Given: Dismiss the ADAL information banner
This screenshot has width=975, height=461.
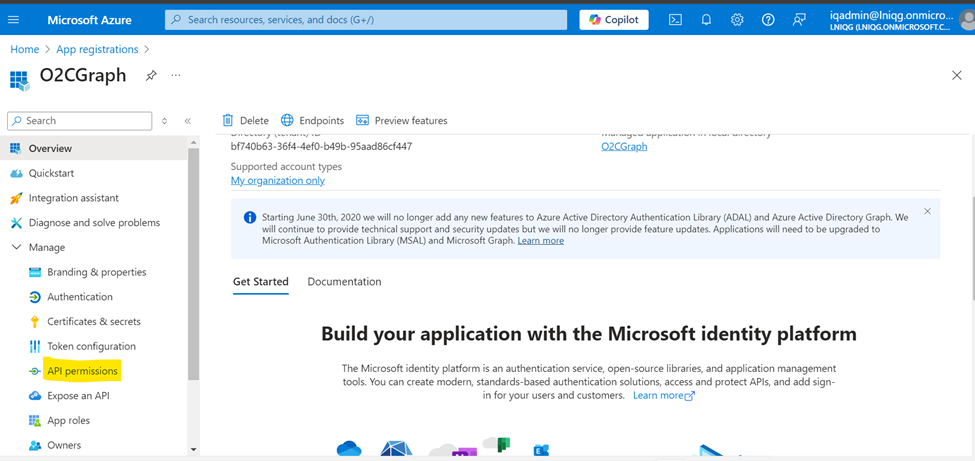Looking at the screenshot, I should pyautogui.click(x=927, y=212).
